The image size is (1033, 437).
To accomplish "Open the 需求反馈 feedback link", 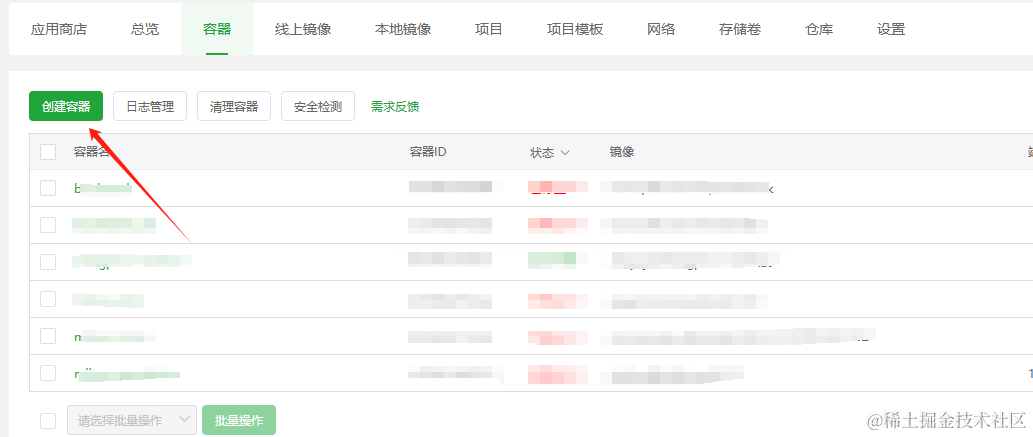I will pos(395,106).
